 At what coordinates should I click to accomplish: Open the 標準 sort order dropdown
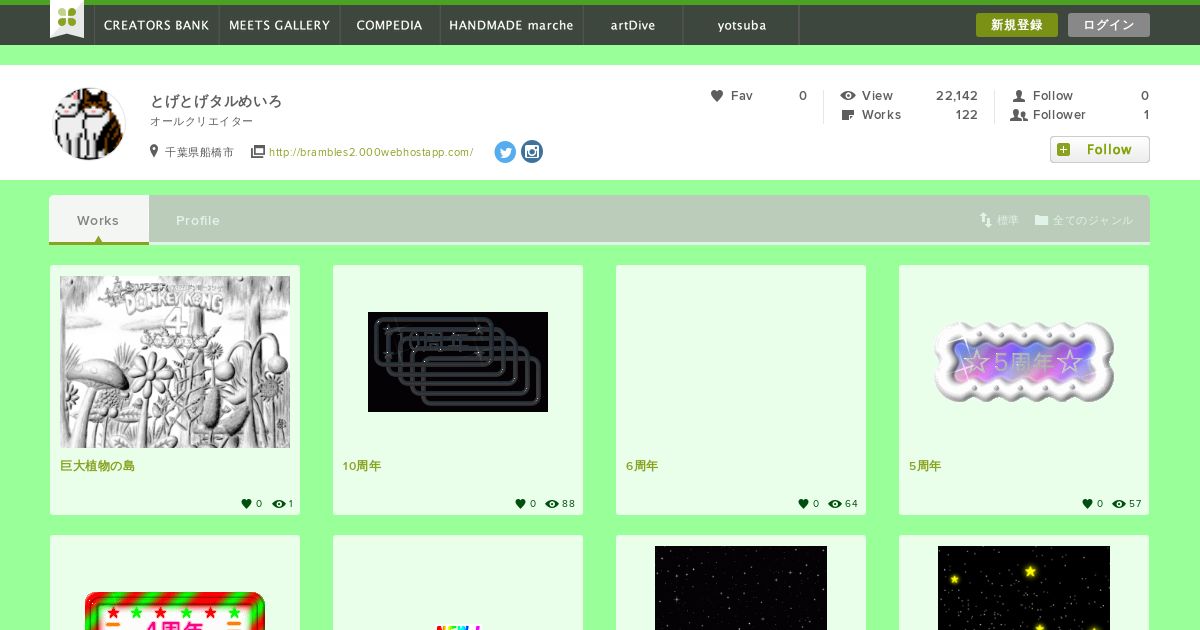(x=999, y=220)
